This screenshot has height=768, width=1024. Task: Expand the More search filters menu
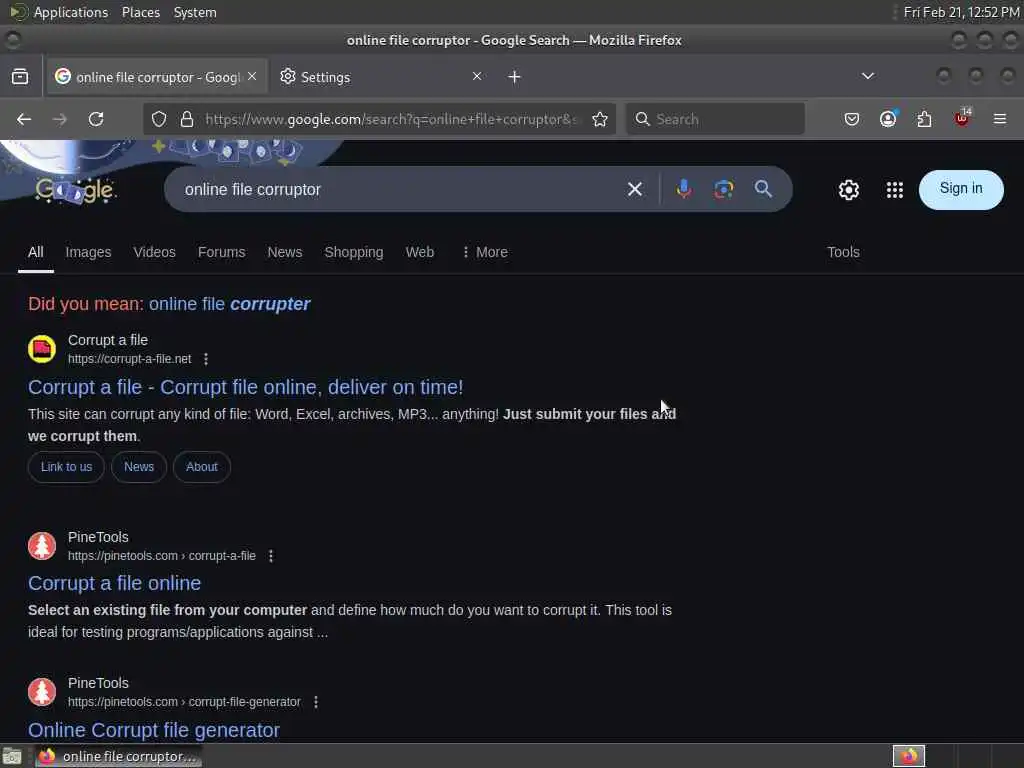(485, 252)
